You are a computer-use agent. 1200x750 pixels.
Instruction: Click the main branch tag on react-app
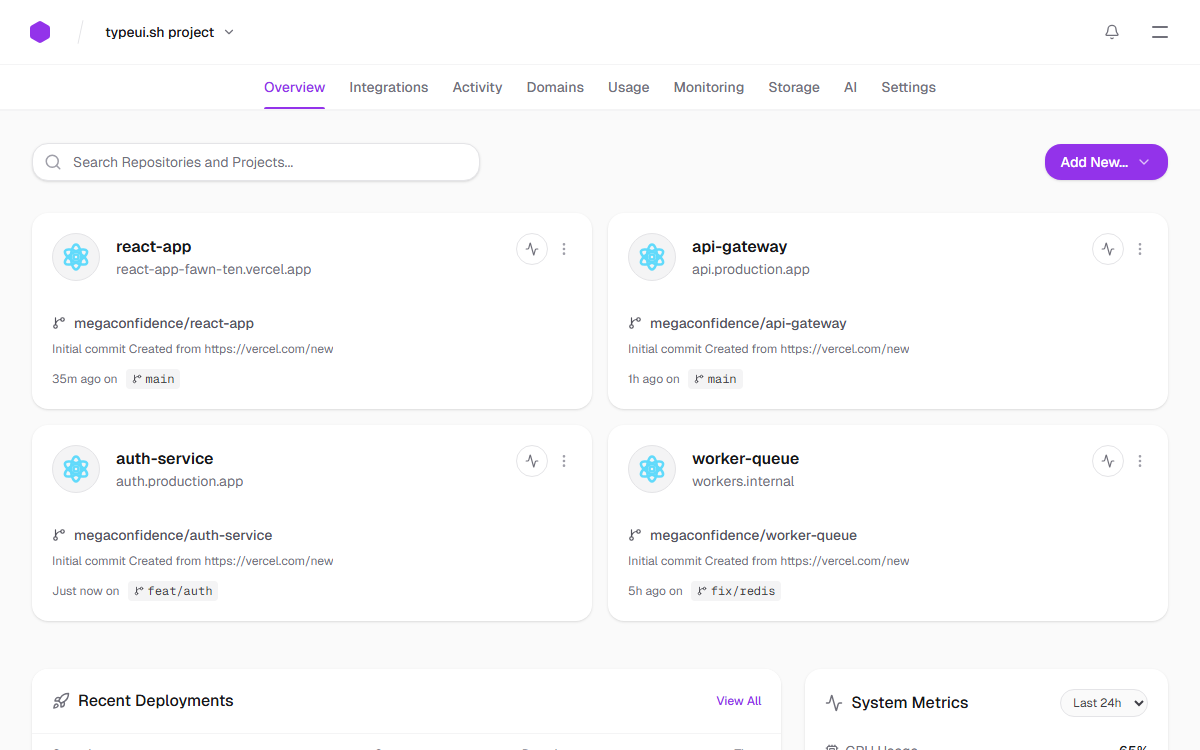(x=153, y=379)
